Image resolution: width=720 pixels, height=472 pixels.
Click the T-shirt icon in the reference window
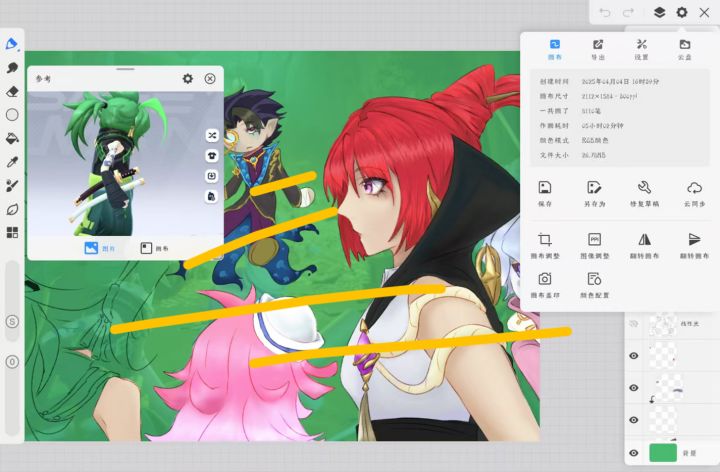point(212,156)
